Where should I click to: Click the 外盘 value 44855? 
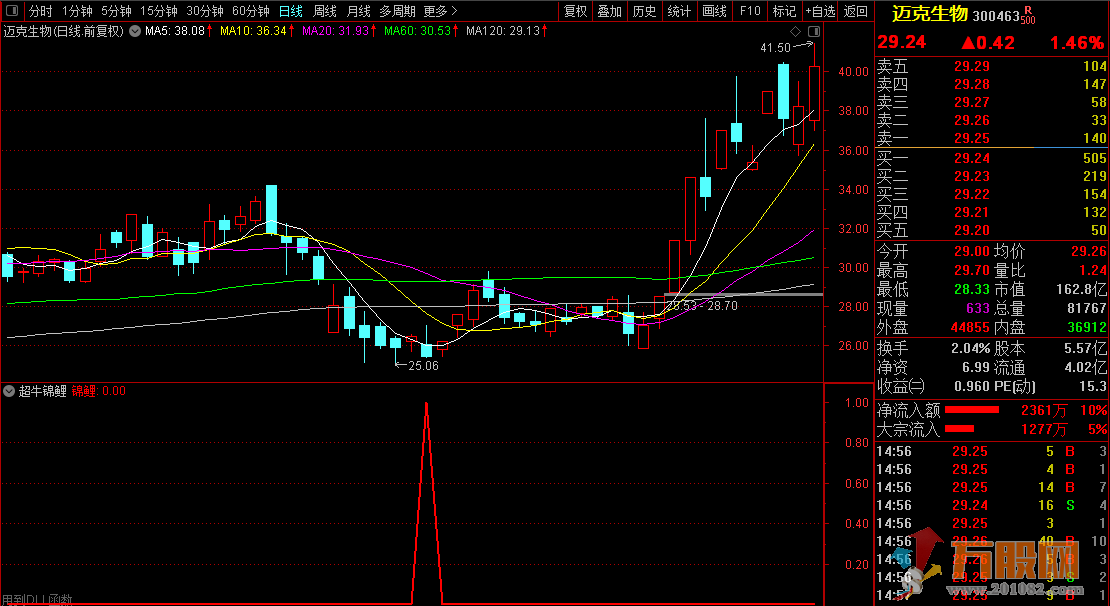pyautogui.click(x=968, y=328)
